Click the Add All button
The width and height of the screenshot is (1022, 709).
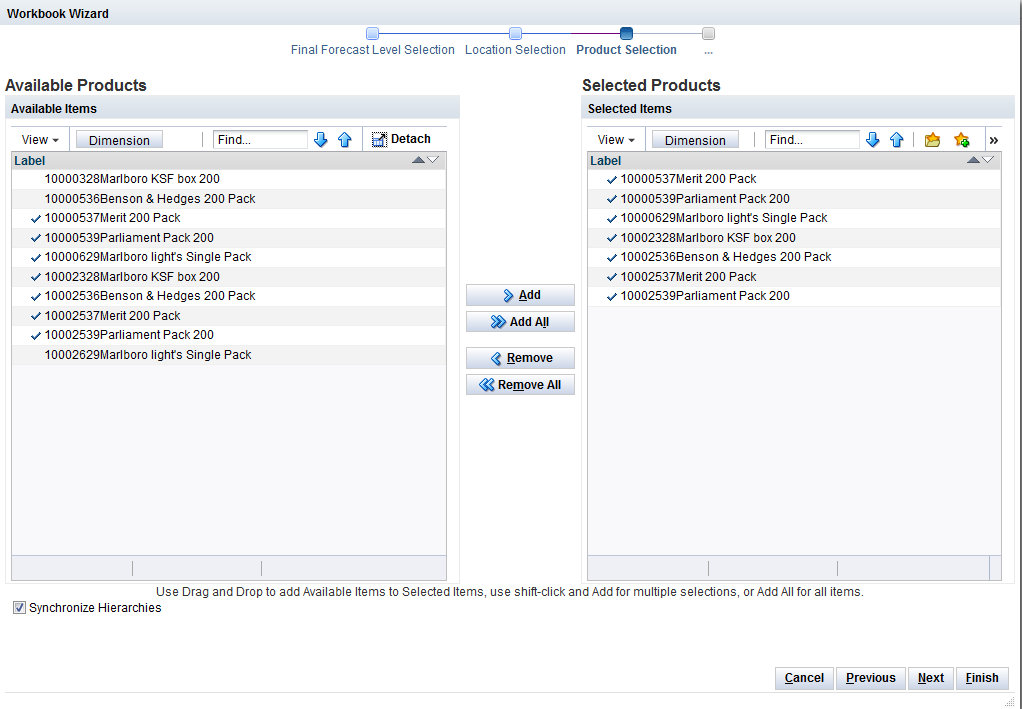(520, 322)
